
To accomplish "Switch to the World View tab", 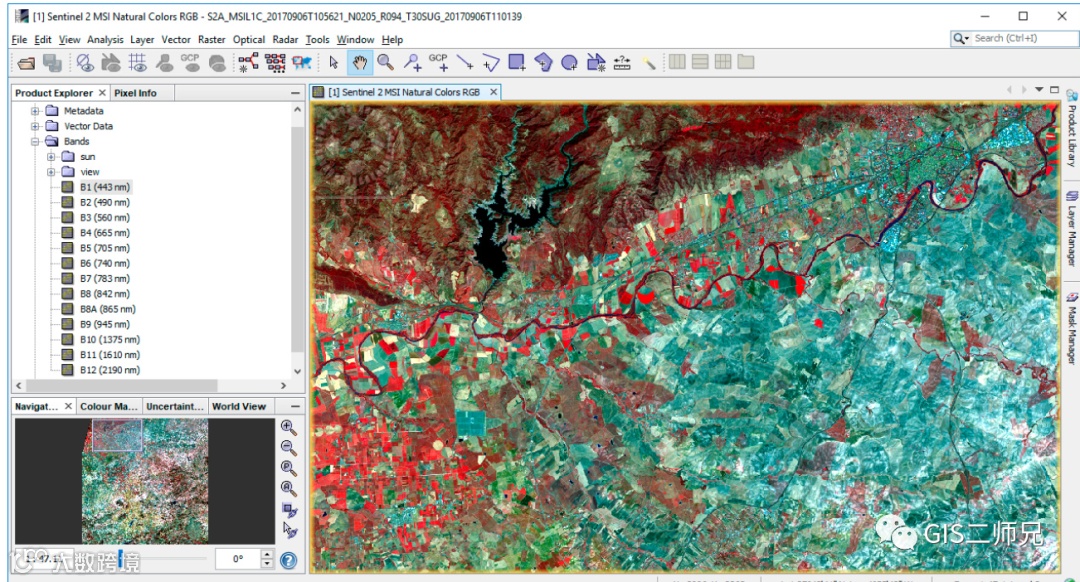I will point(239,406).
